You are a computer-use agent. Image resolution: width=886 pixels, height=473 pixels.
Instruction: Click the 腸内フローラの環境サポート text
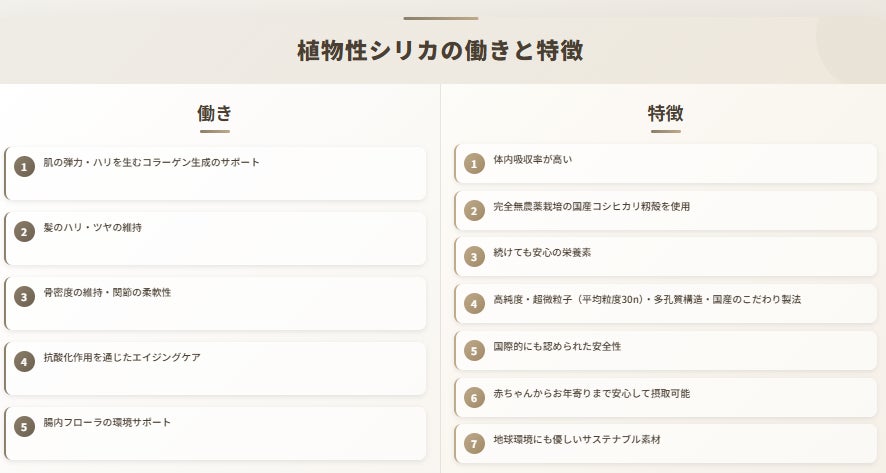click(x=107, y=422)
